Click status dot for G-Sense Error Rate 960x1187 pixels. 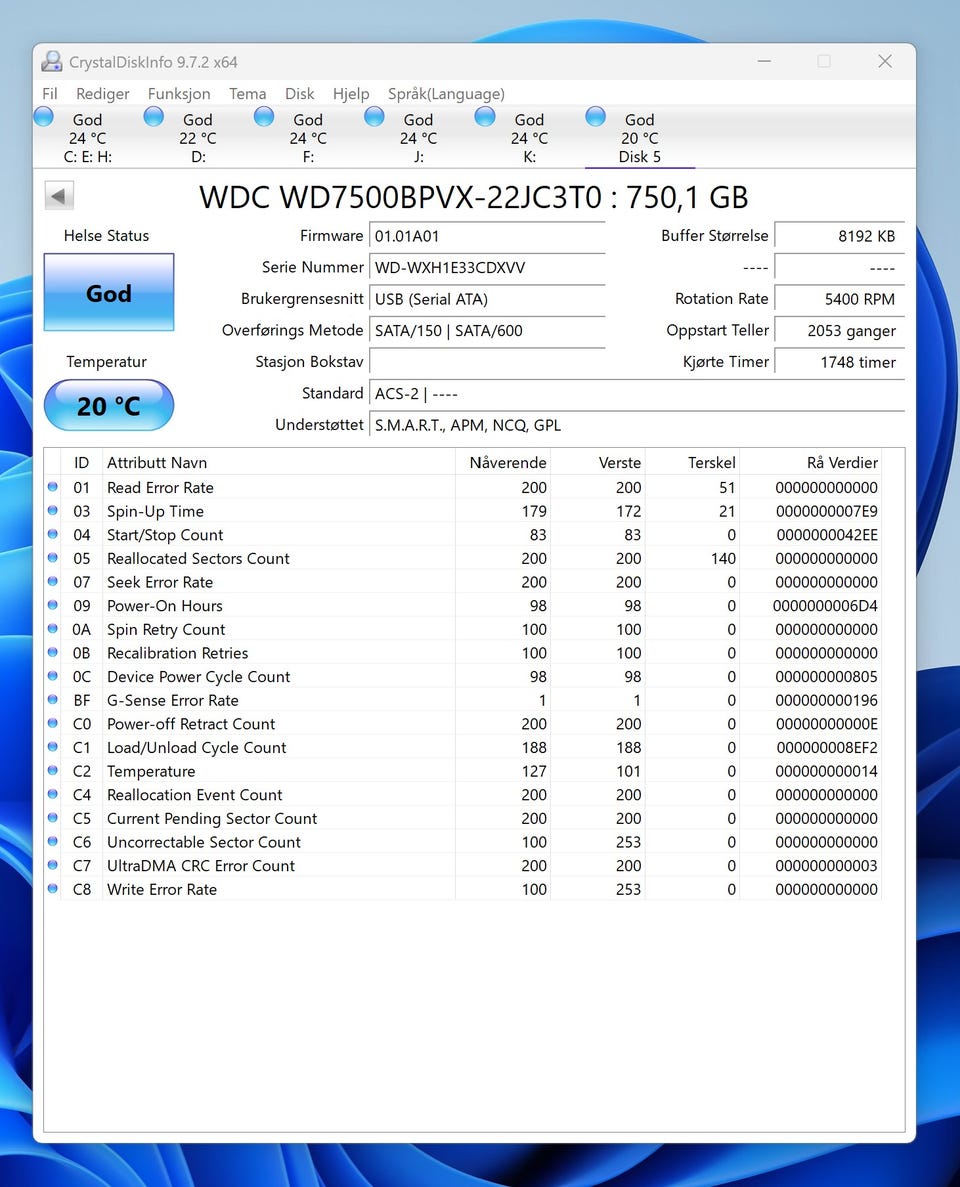pyautogui.click(x=53, y=699)
